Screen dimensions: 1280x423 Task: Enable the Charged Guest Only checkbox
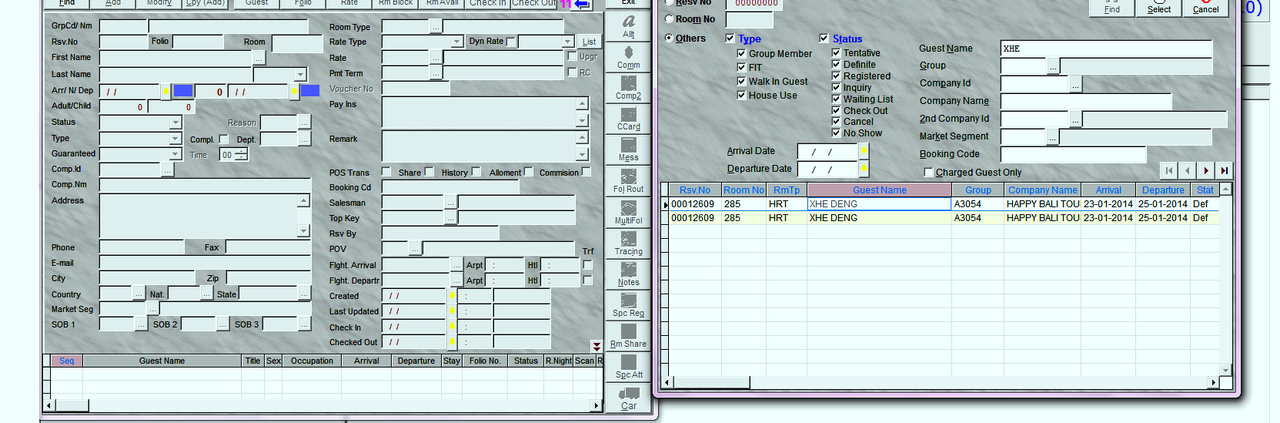click(928, 173)
